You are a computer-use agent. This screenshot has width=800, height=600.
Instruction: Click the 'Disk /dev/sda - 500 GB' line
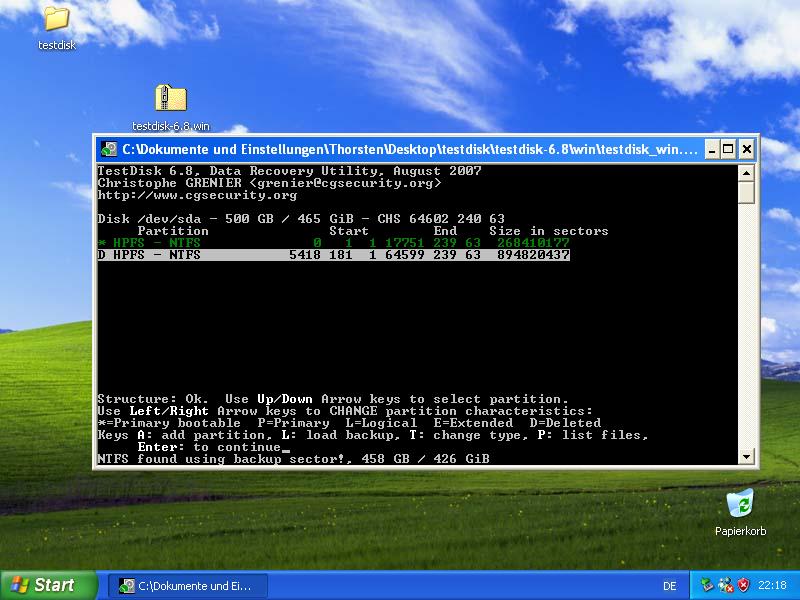click(x=301, y=219)
